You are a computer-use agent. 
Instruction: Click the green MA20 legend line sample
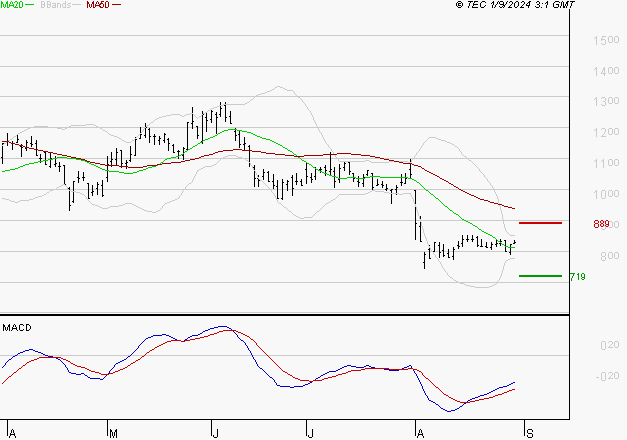pos(30,4)
